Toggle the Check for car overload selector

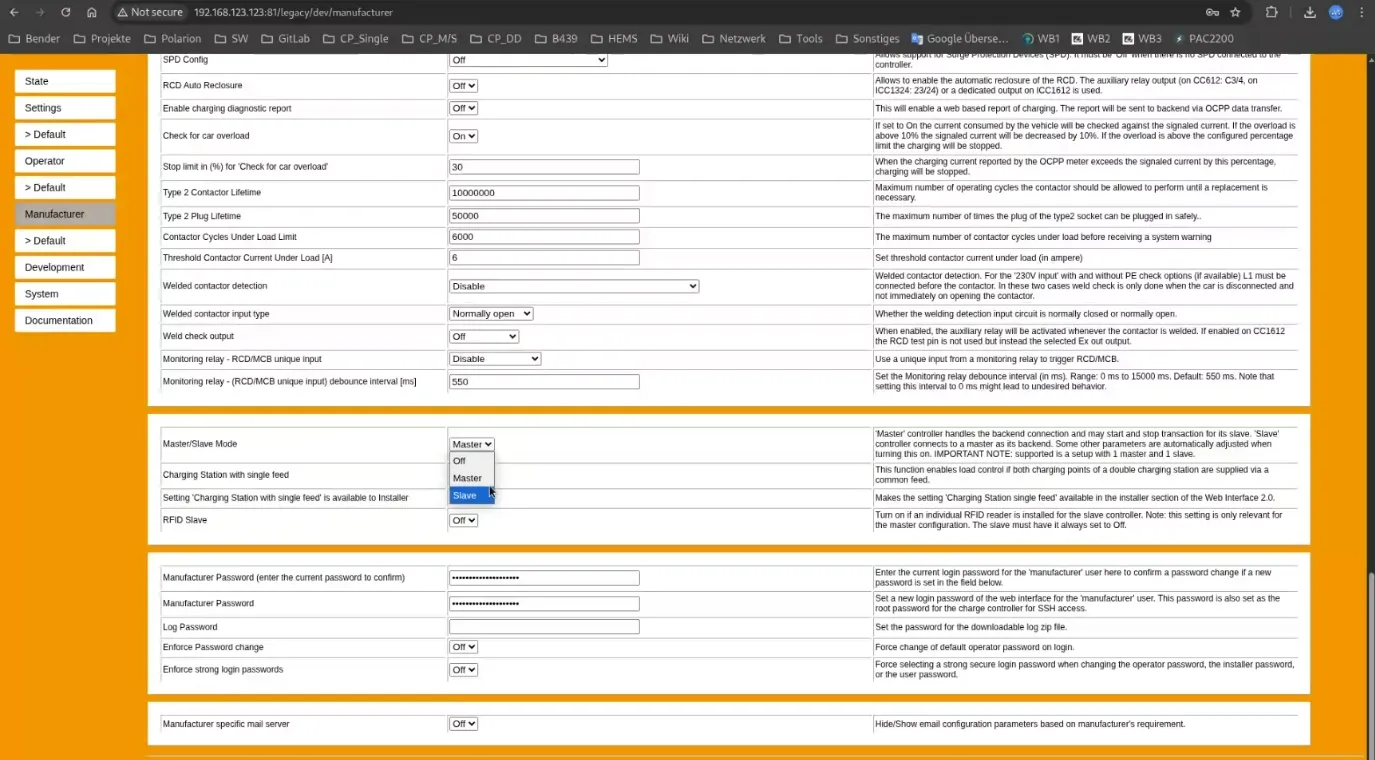click(x=463, y=136)
